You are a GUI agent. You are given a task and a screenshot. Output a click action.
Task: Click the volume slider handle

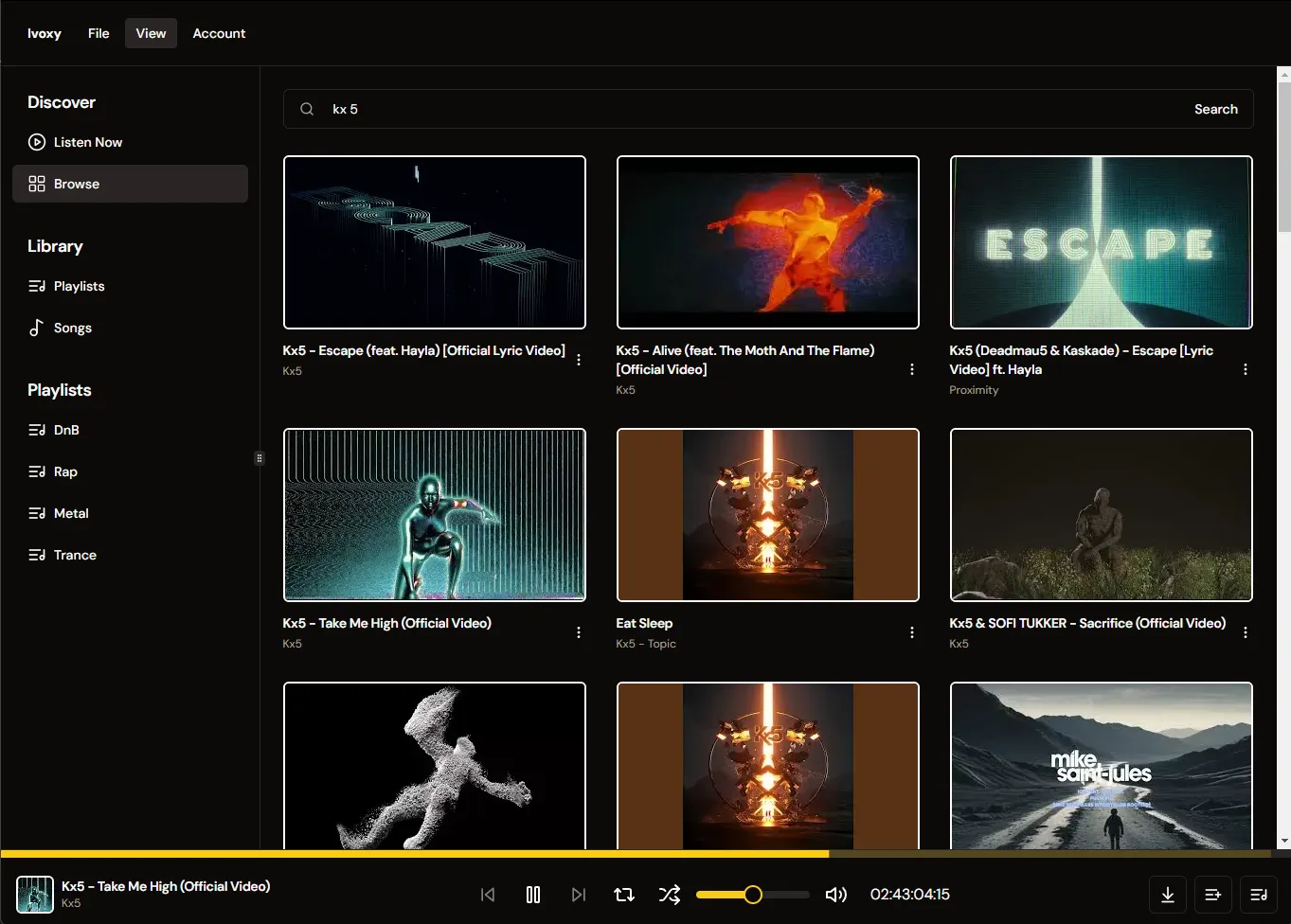coord(753,895)
